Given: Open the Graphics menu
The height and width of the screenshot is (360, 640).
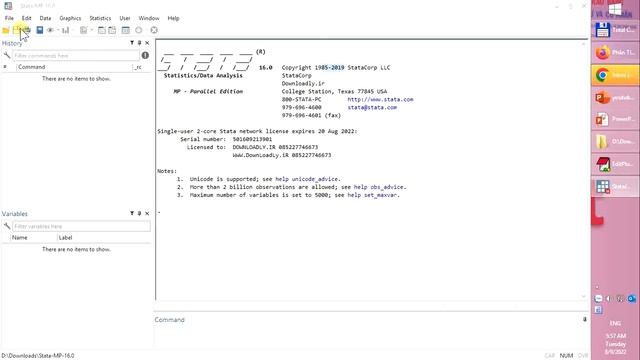Looking at the screenshot, I should point(70,18).
